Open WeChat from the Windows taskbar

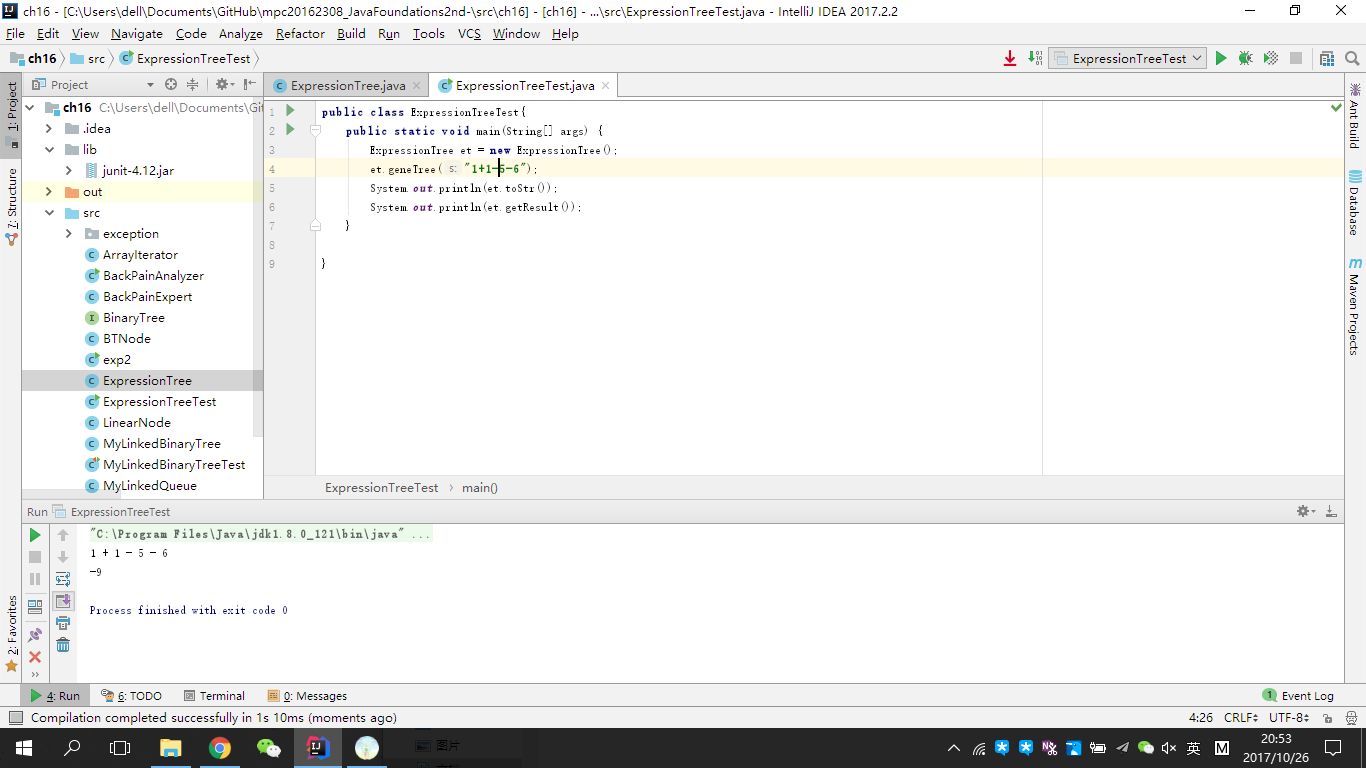(269, 747)
